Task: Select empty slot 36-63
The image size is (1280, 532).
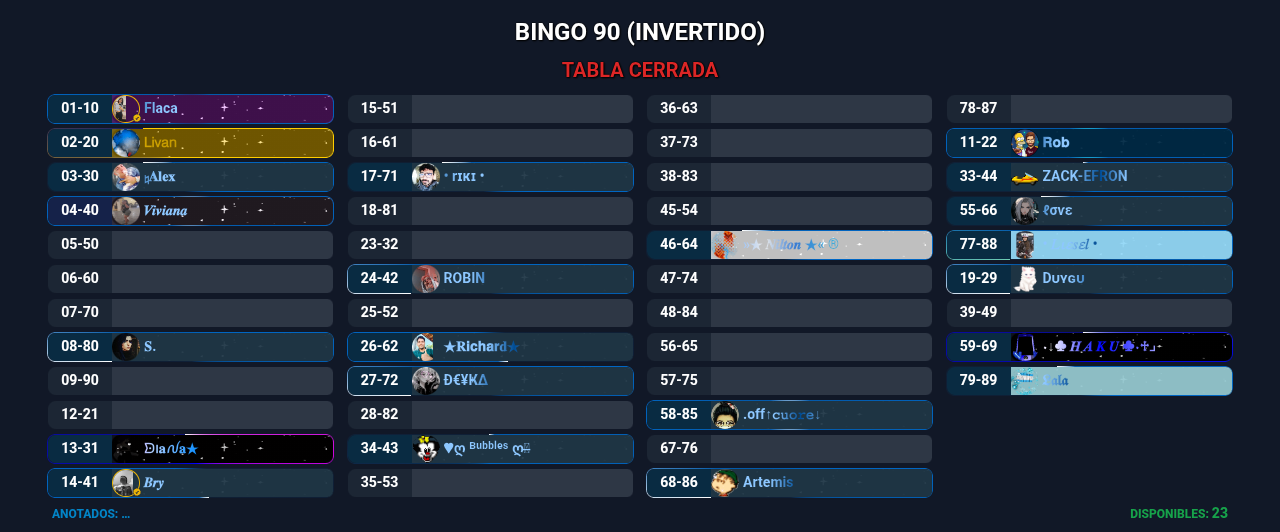Action: (x=789, y=109)
